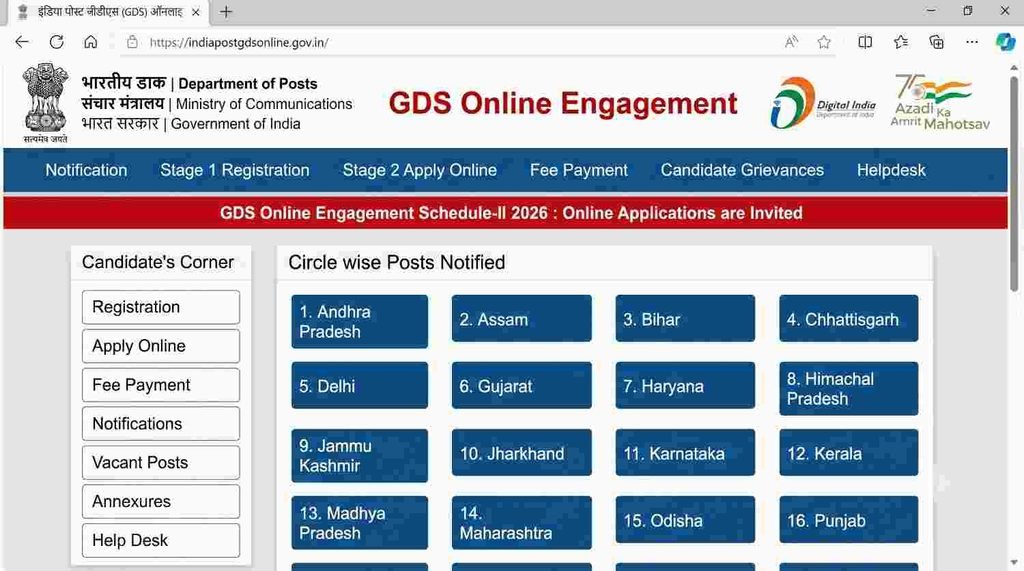The image size is (1024, 571).
Task: Add this page to favorites
Action: 824,42
